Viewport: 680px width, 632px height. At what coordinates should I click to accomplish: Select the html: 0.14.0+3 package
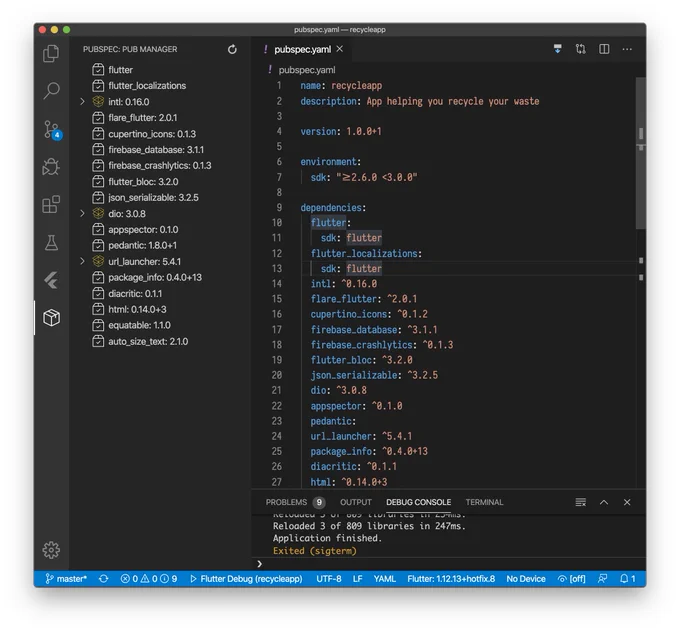point(160,309)
